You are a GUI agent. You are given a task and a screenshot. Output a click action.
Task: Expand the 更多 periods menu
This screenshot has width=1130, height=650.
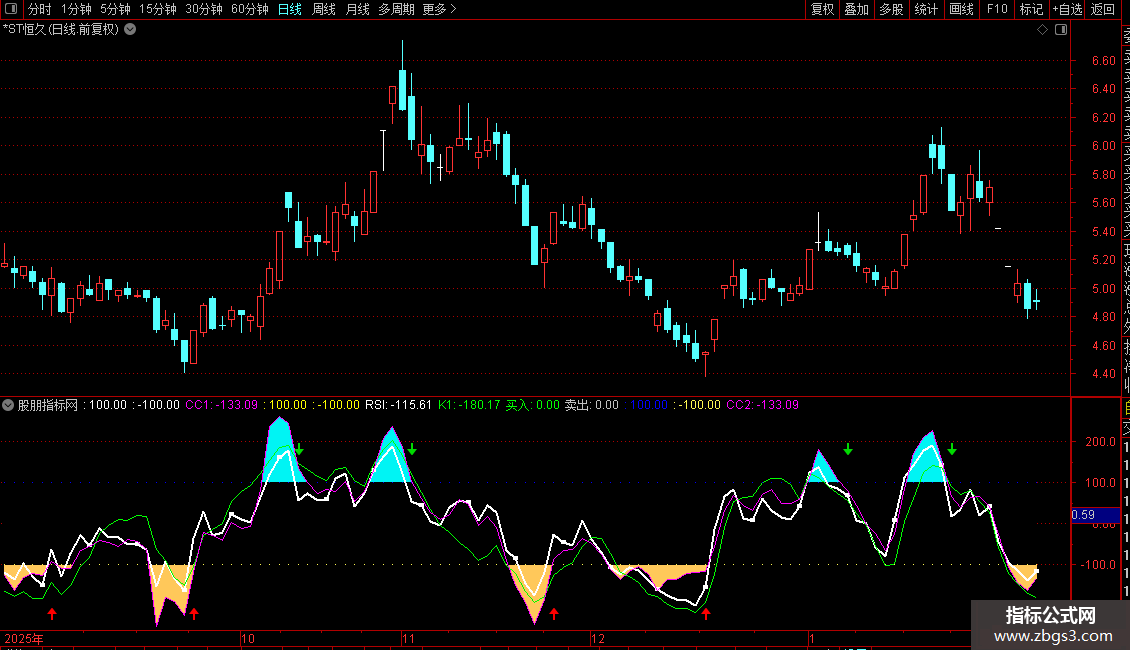[x=439, y=9]
